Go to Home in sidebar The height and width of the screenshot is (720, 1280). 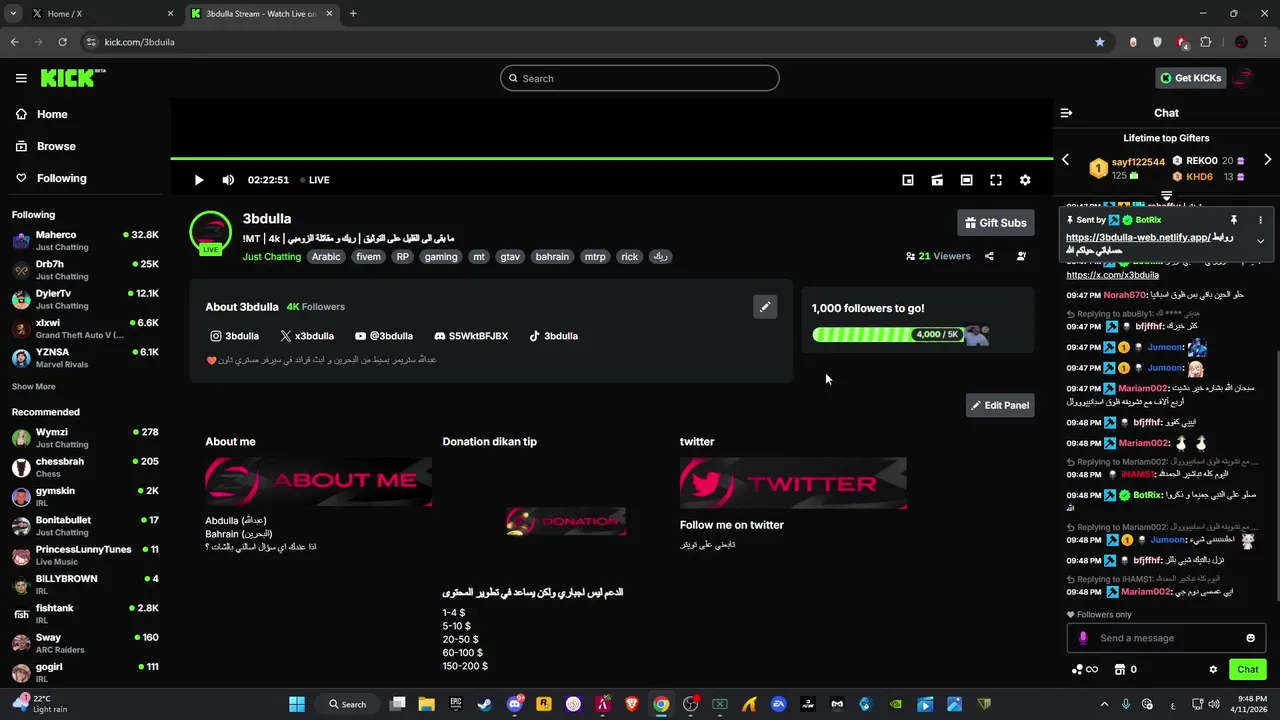point(42,114)
